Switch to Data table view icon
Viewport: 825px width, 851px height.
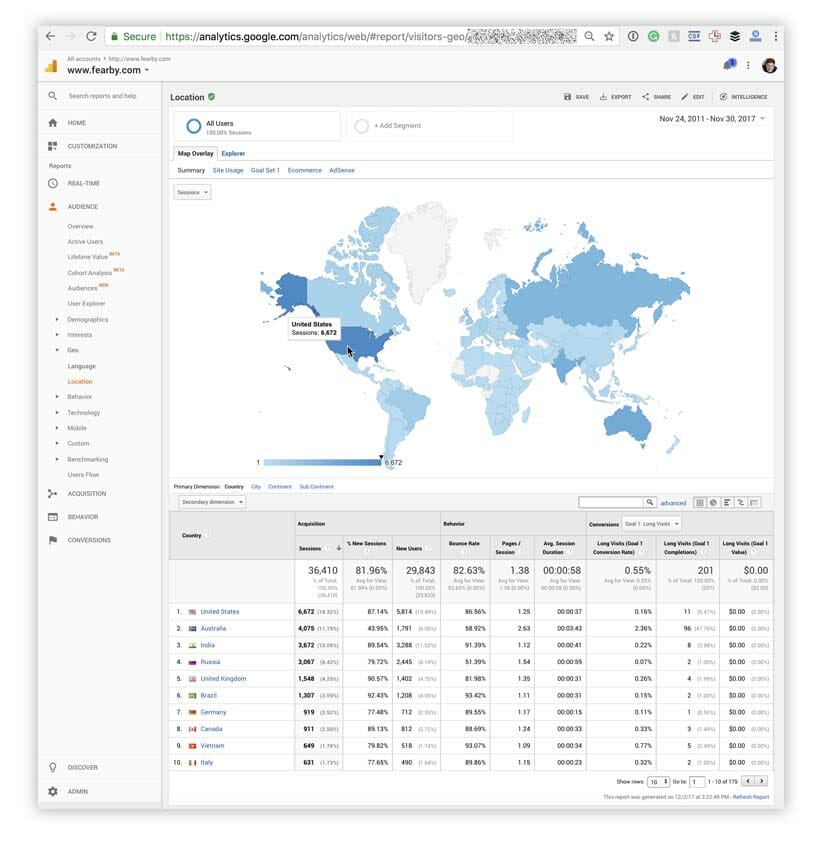700,503
